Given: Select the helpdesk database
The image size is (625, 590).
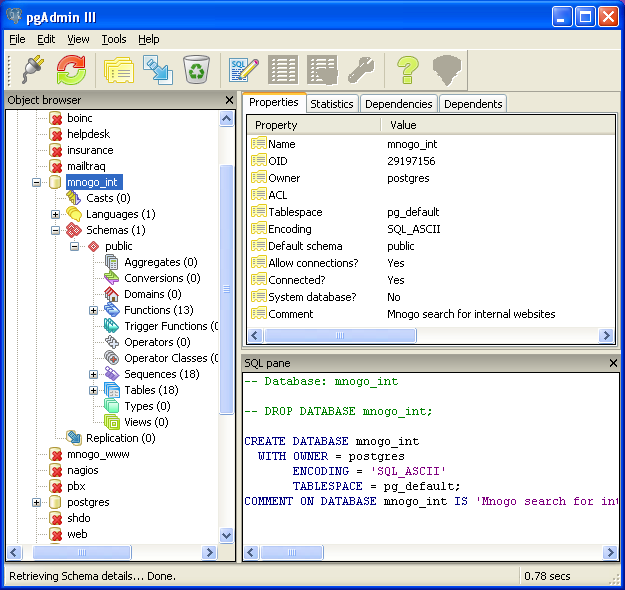Looking at the screenshot, I should click(88, 134).
